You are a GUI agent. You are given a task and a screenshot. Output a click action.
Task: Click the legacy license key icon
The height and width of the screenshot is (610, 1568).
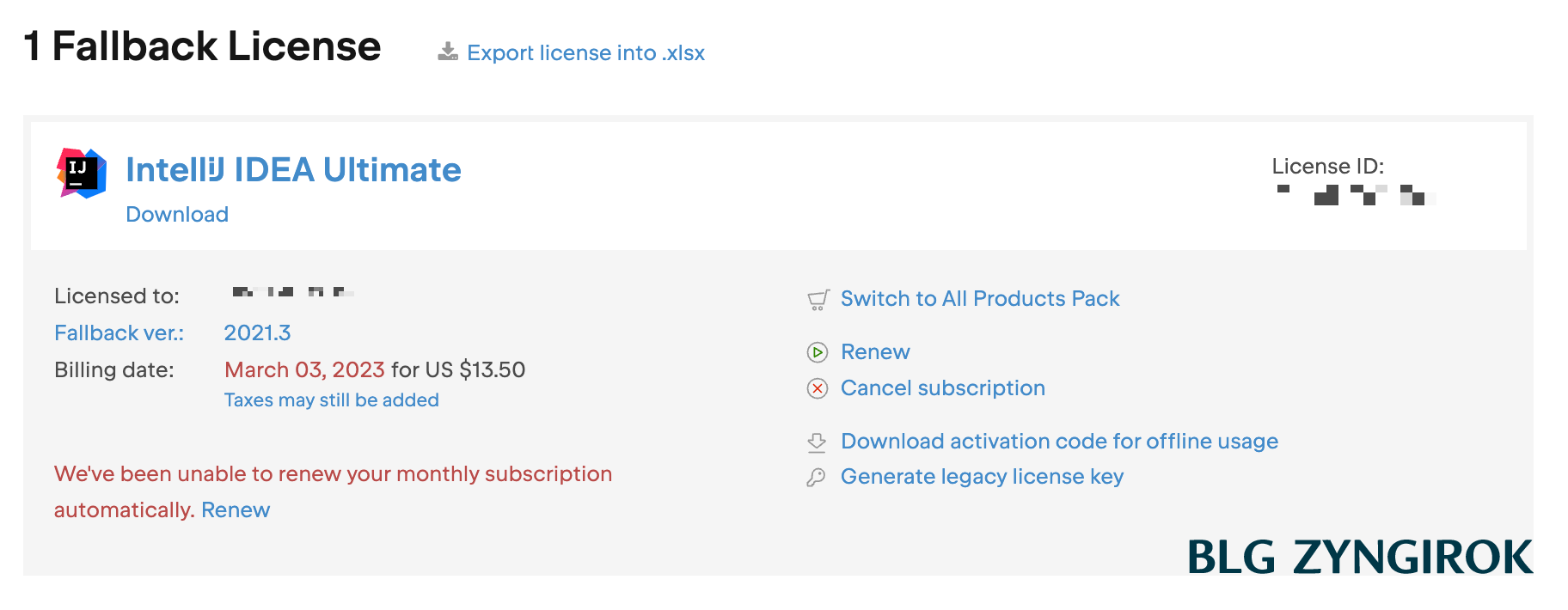(x=817, y=478)
